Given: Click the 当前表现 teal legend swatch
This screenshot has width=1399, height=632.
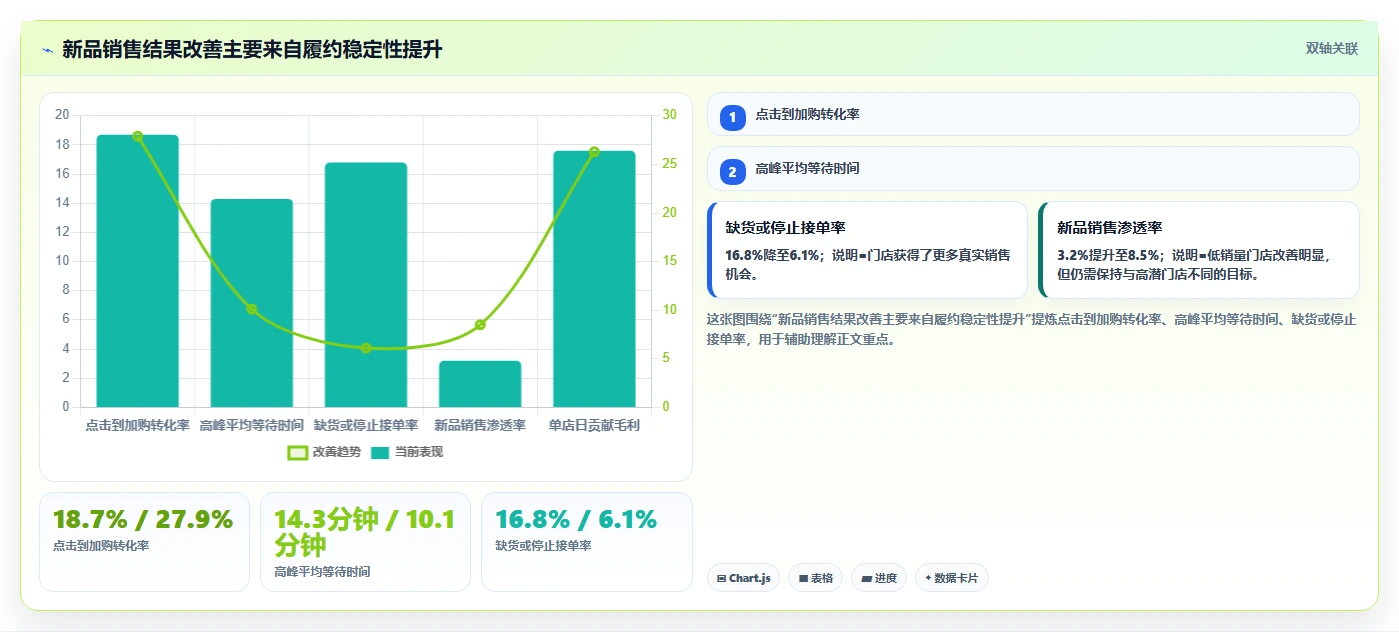Looking at the screenshot, I should pyautogui.click(x=380, y=453).
